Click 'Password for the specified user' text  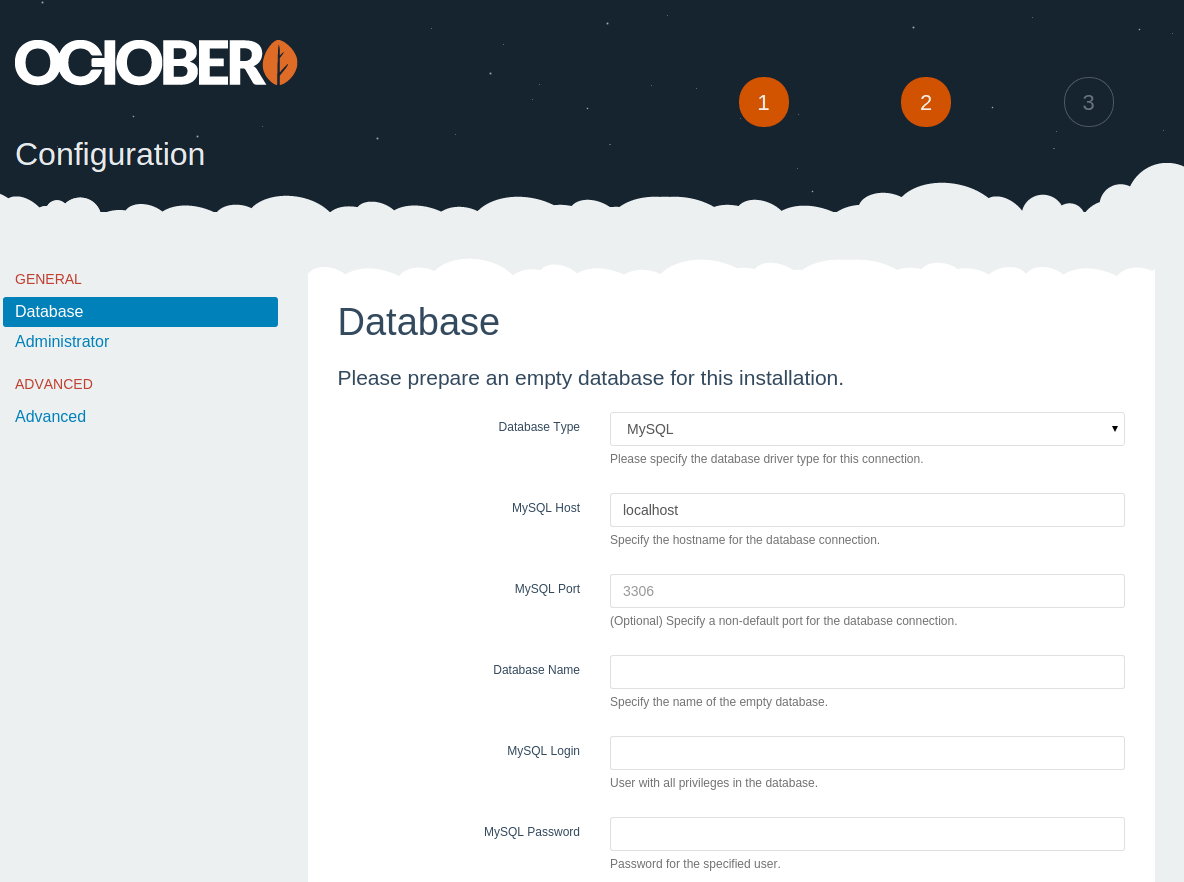tap(695, 864)
